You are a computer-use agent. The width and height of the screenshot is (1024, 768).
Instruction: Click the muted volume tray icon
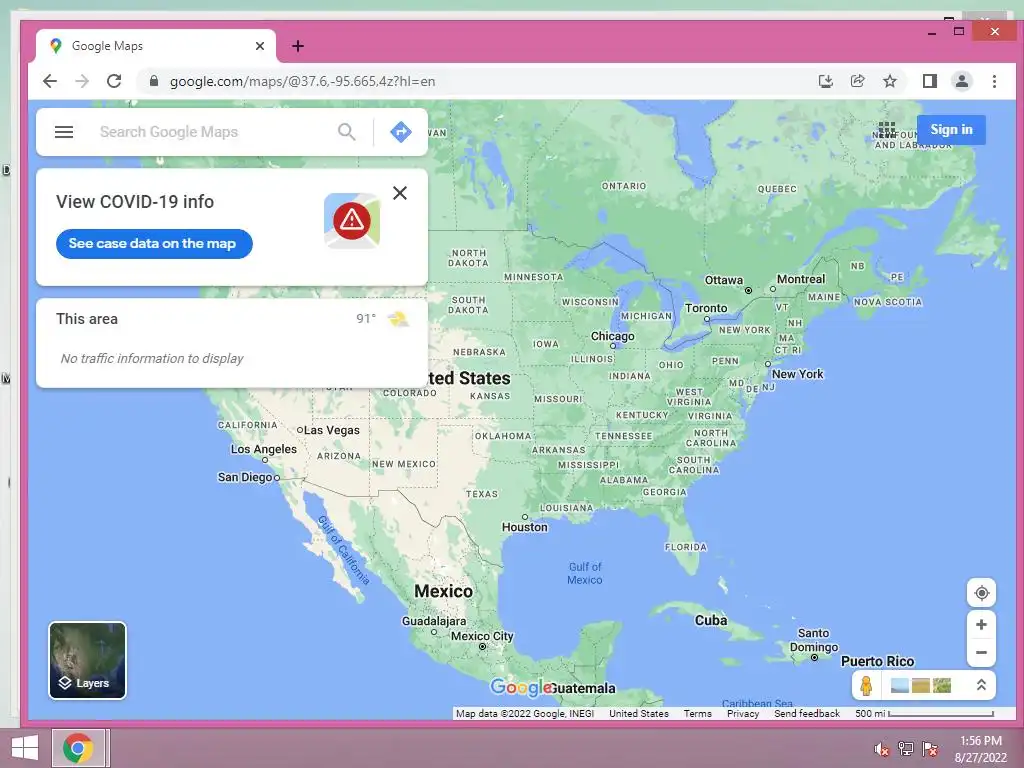click(x=882, y=749)
